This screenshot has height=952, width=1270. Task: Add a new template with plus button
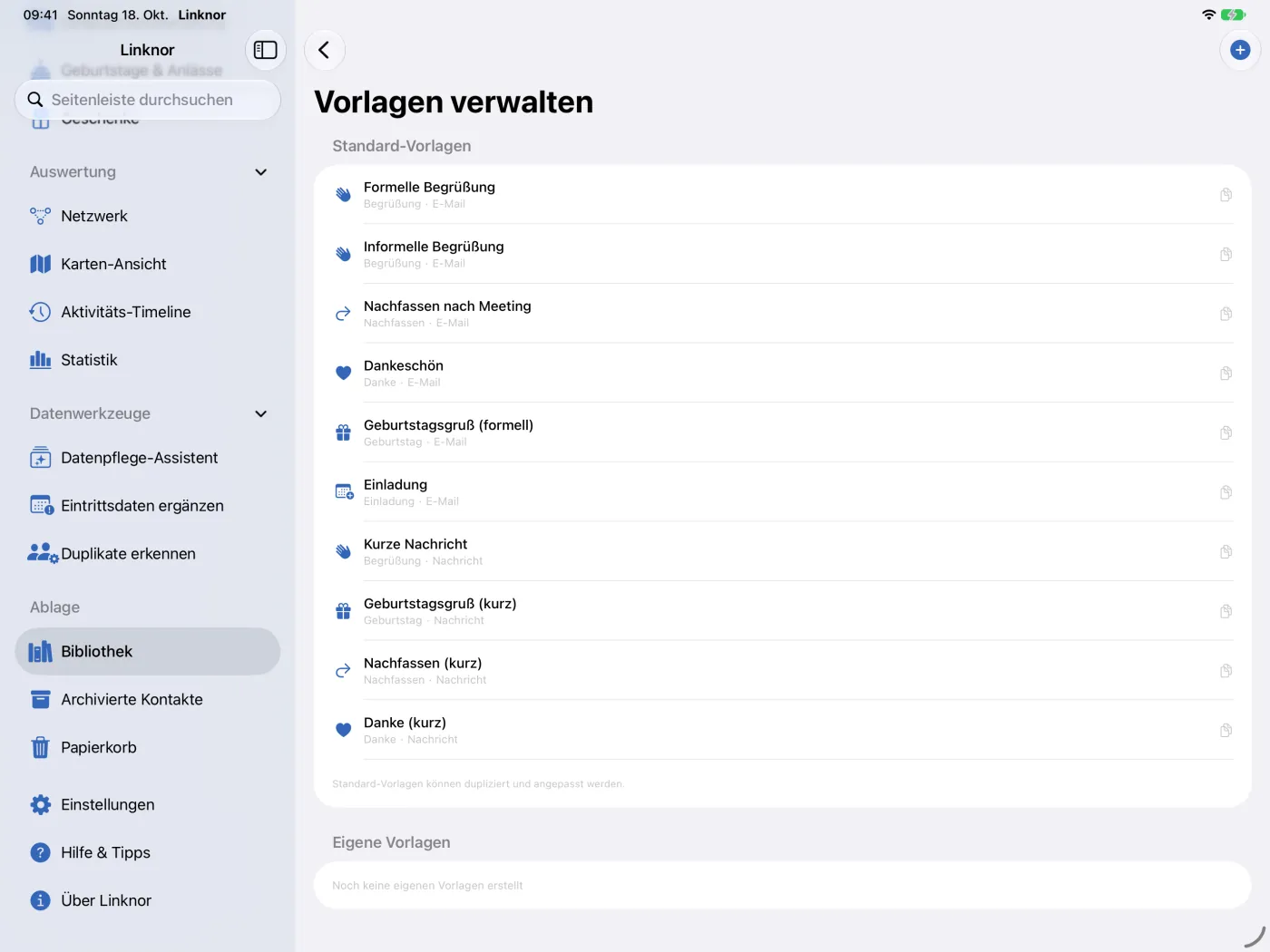click(x=1240, y=50)
